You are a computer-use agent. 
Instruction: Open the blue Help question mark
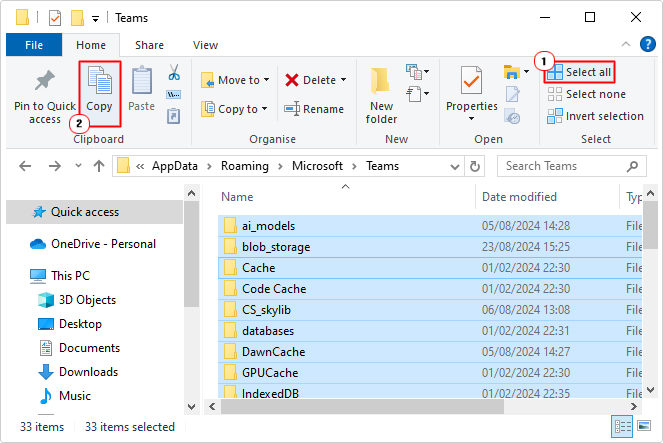[647, 44]
